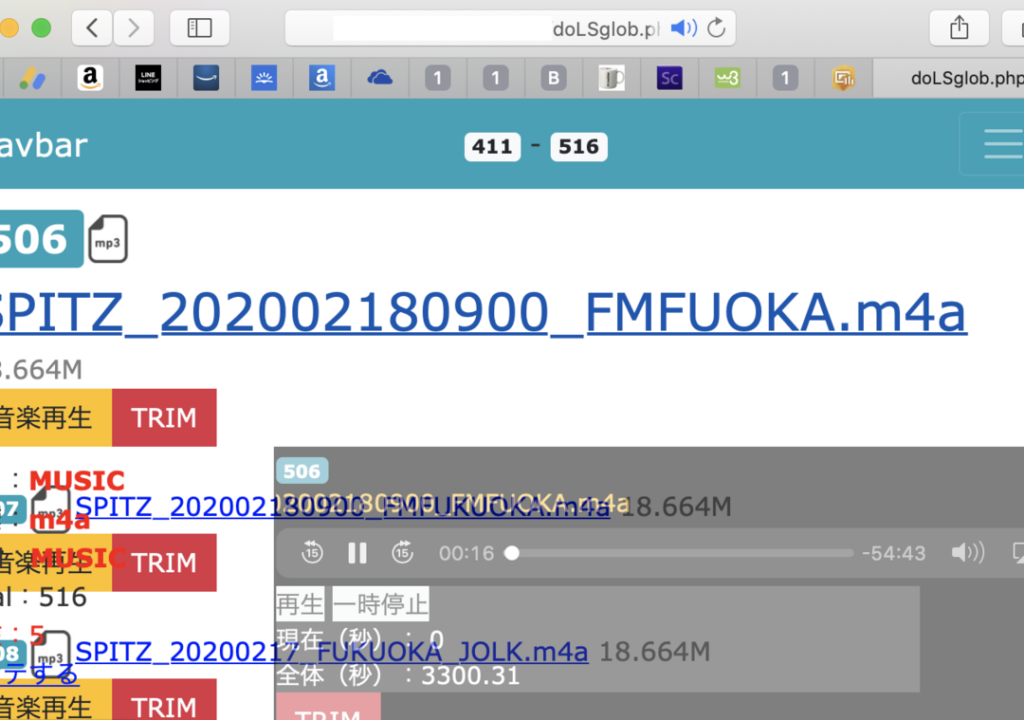Go back with Safari's back arrow

(x=92, y=28)
